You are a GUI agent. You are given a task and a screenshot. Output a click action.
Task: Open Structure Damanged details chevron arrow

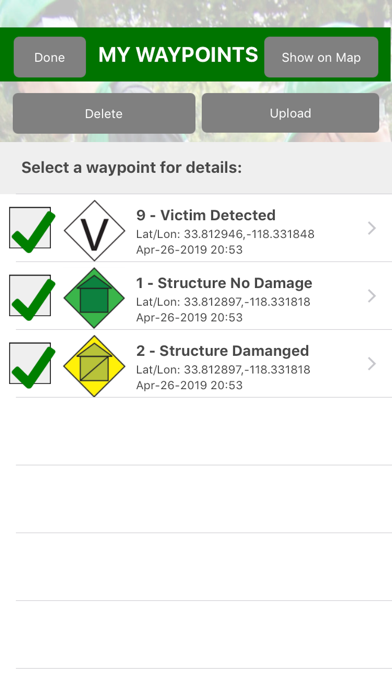click(372, 364)
